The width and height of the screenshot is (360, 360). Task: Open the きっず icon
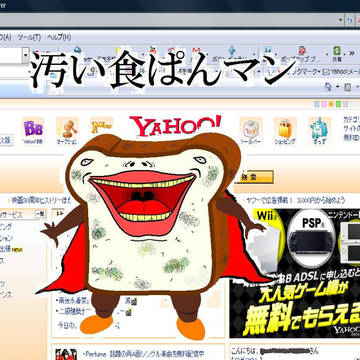[319, 131]
